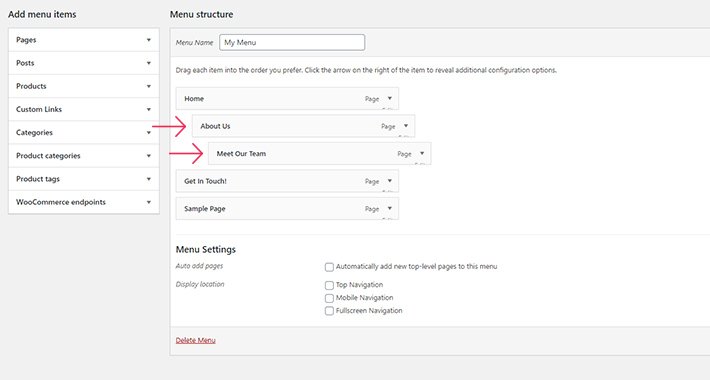Reveal Meet Our Team item settings arrow

tap(422, 154)
